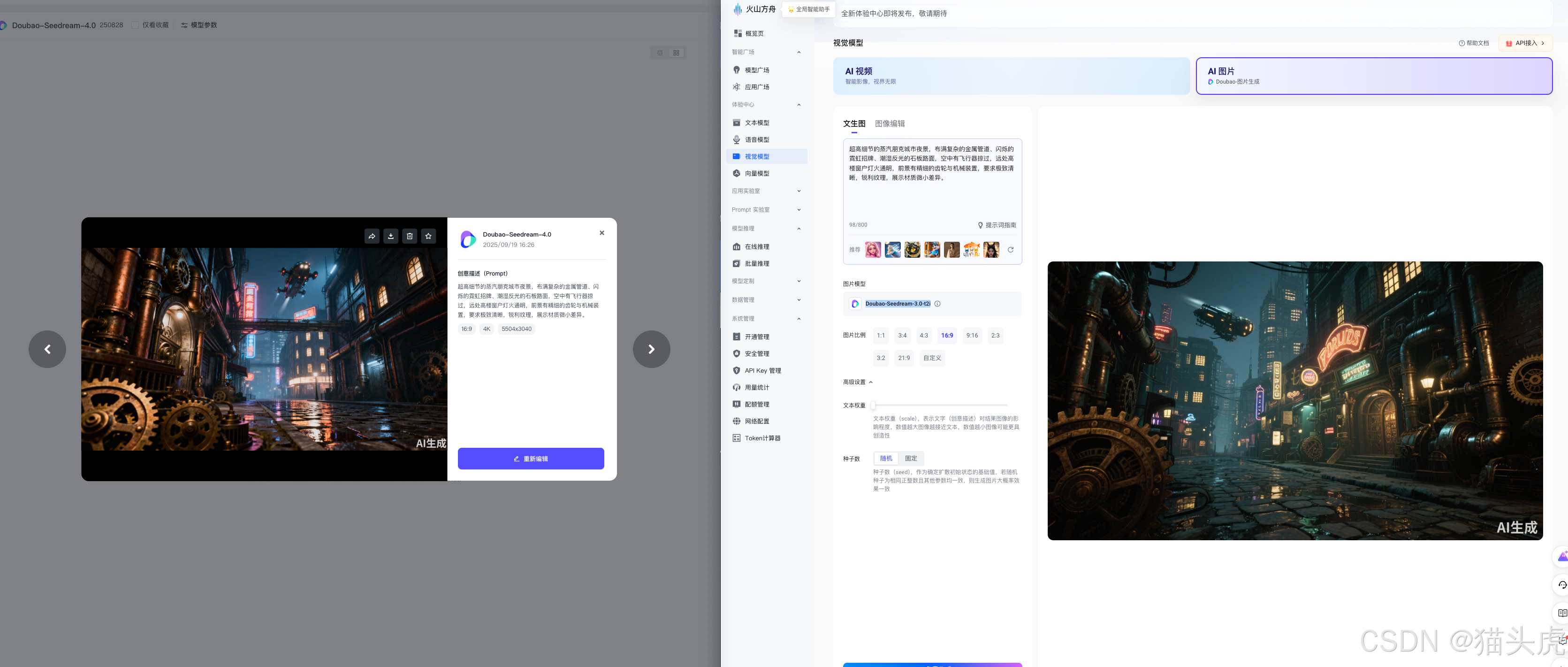This screenshot has height=667, width=1568.
Task: Select the 9:16 image ratio
Action: [972, 336]
